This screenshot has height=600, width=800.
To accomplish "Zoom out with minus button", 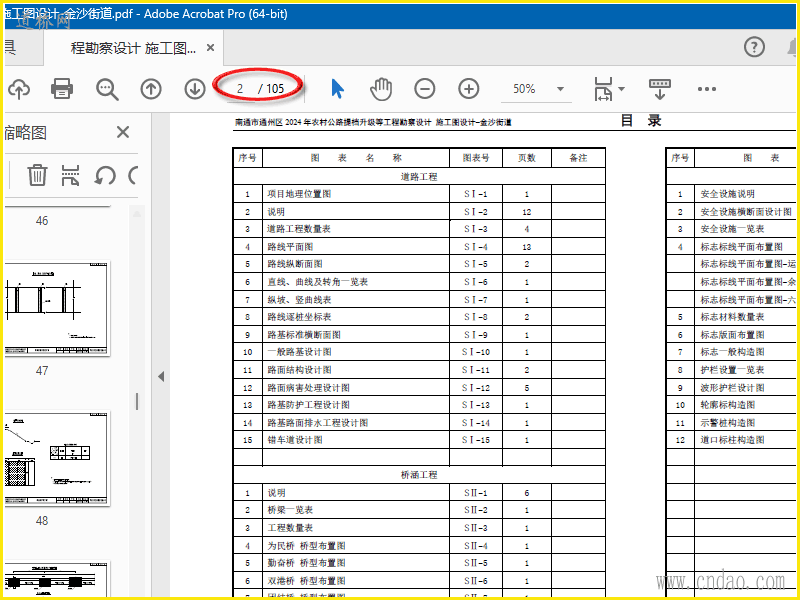I will [424, 89].
